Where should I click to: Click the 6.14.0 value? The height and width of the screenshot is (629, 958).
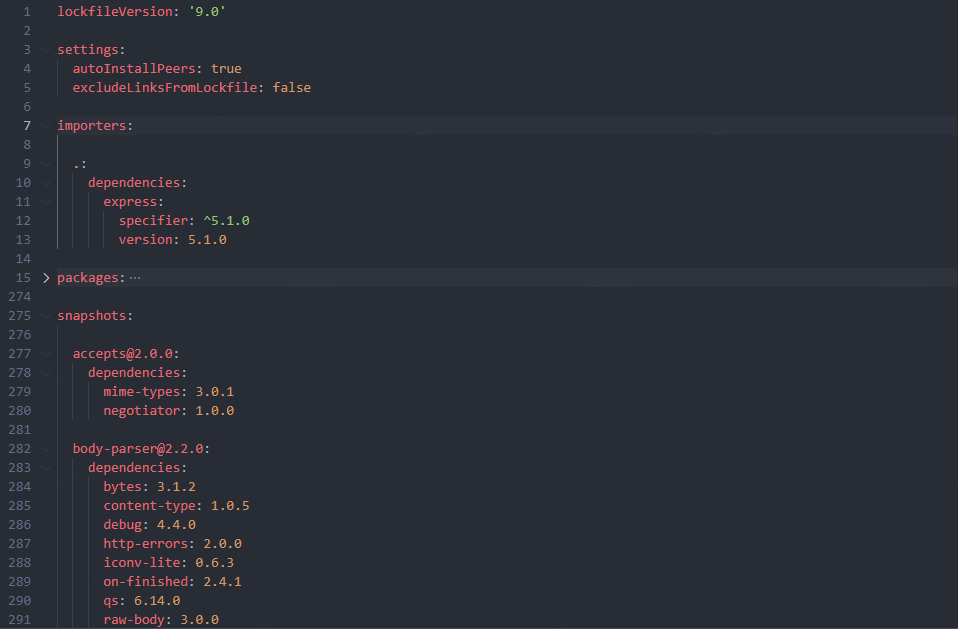click(x=157, y=601)
